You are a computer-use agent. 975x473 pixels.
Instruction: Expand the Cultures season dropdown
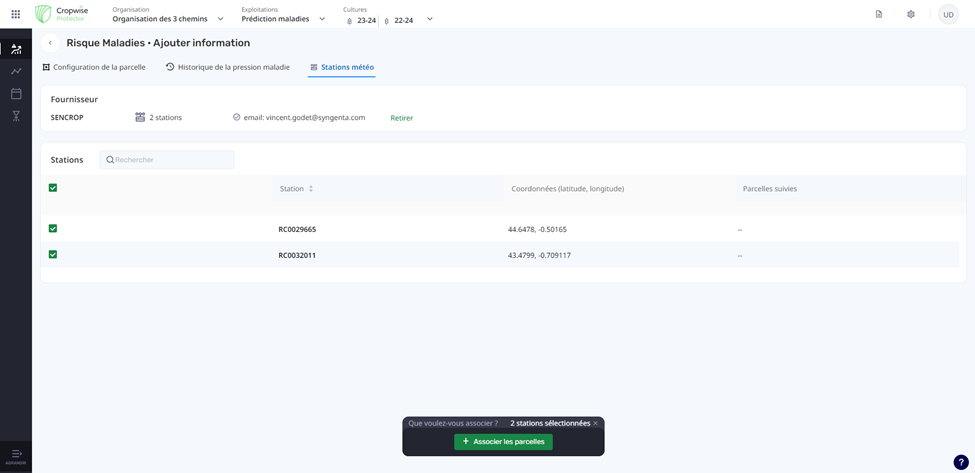click(x=429, y=19)
